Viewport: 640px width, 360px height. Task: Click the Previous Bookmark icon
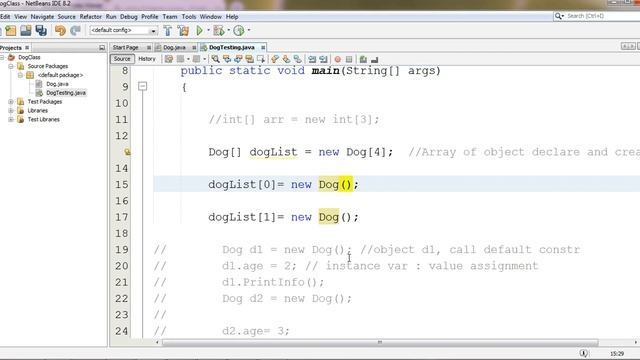(x=275, y=59)
